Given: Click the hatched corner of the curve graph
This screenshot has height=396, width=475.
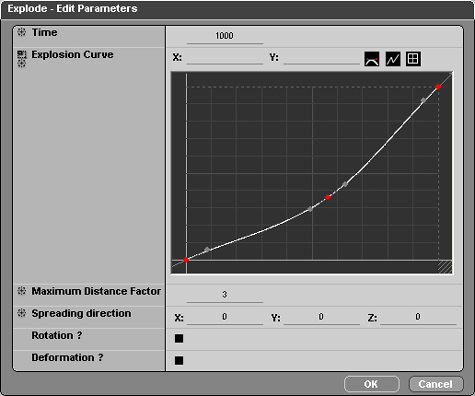Looking at the screenshot, I should coord(445,267).
